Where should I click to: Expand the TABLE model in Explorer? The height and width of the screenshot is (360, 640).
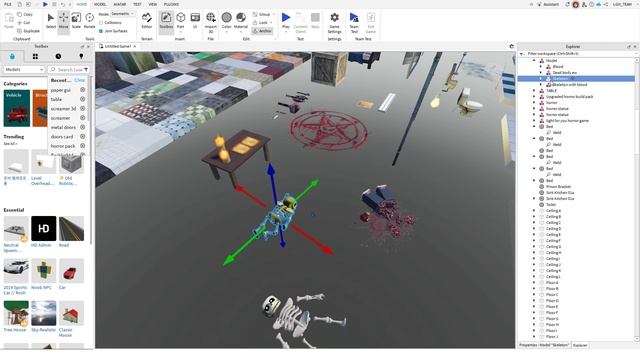click(534, 91)
